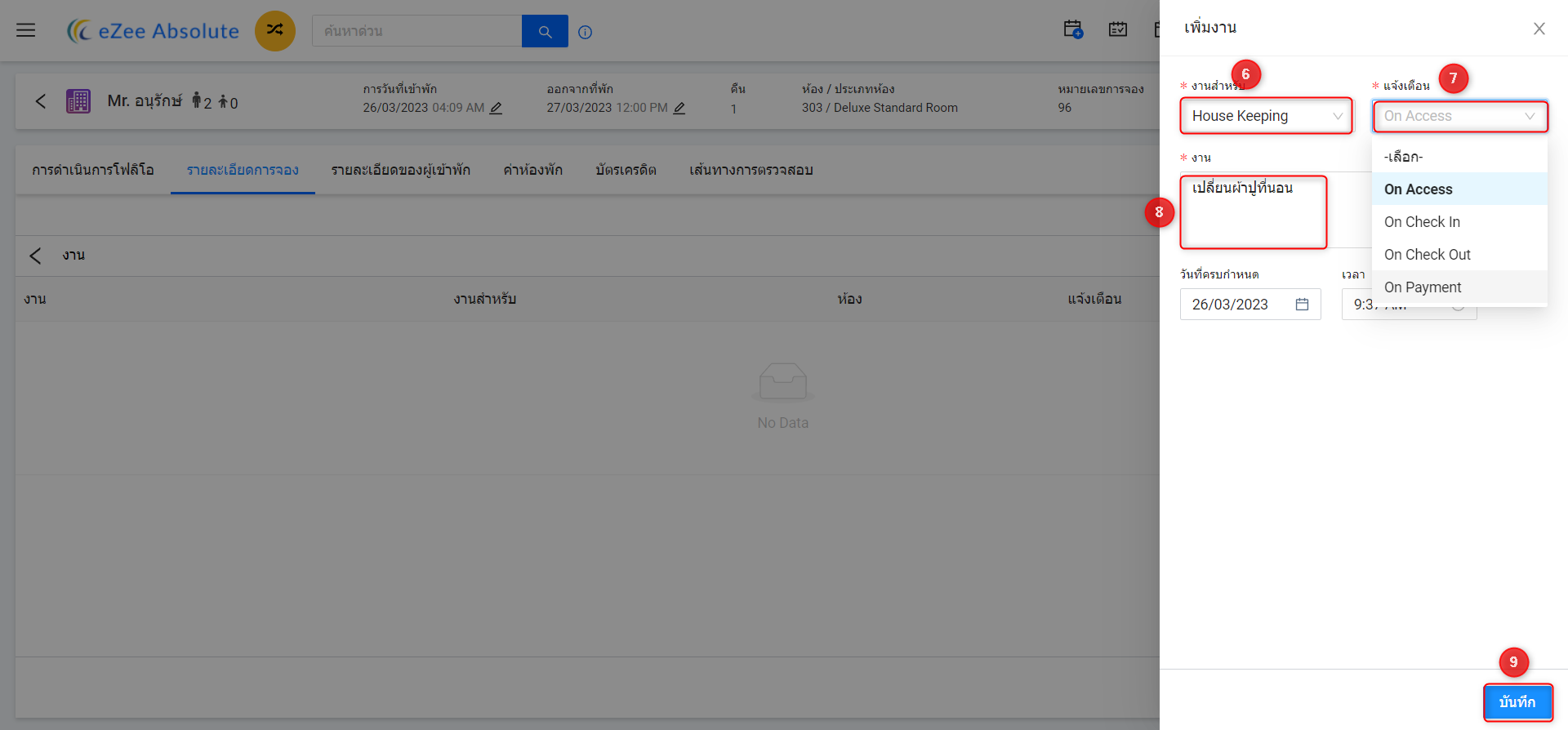Open calendar picker icon in due date
This screenshot has height=730, width=1568.
[x=1303, y=304]
